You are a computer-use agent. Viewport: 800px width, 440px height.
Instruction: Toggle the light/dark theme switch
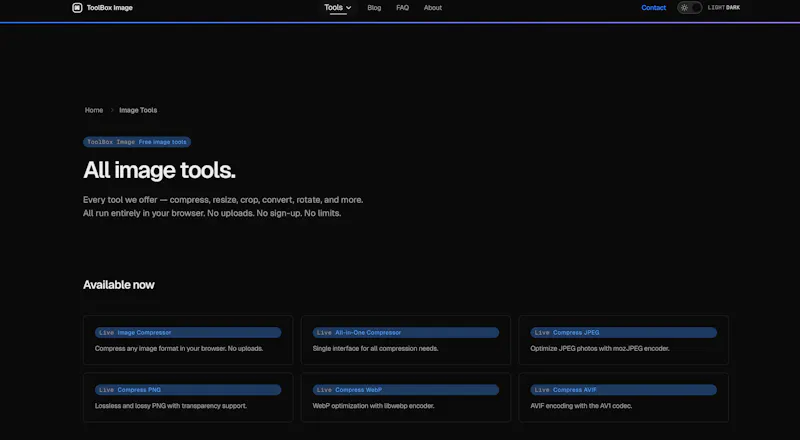pos(689,8)
